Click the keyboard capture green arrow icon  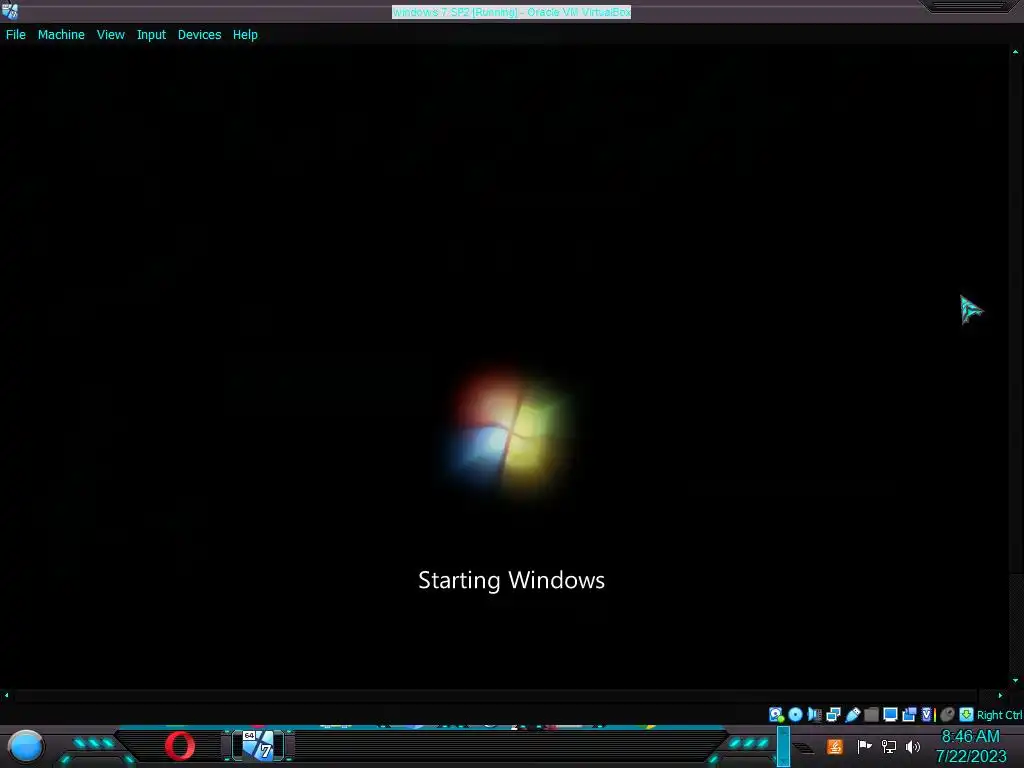click(967, 714)
